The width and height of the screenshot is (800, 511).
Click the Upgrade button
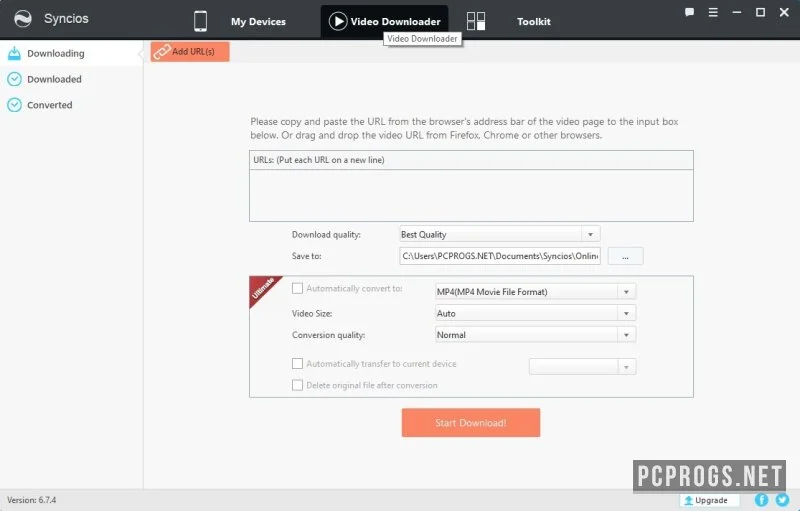coord(710,500)
